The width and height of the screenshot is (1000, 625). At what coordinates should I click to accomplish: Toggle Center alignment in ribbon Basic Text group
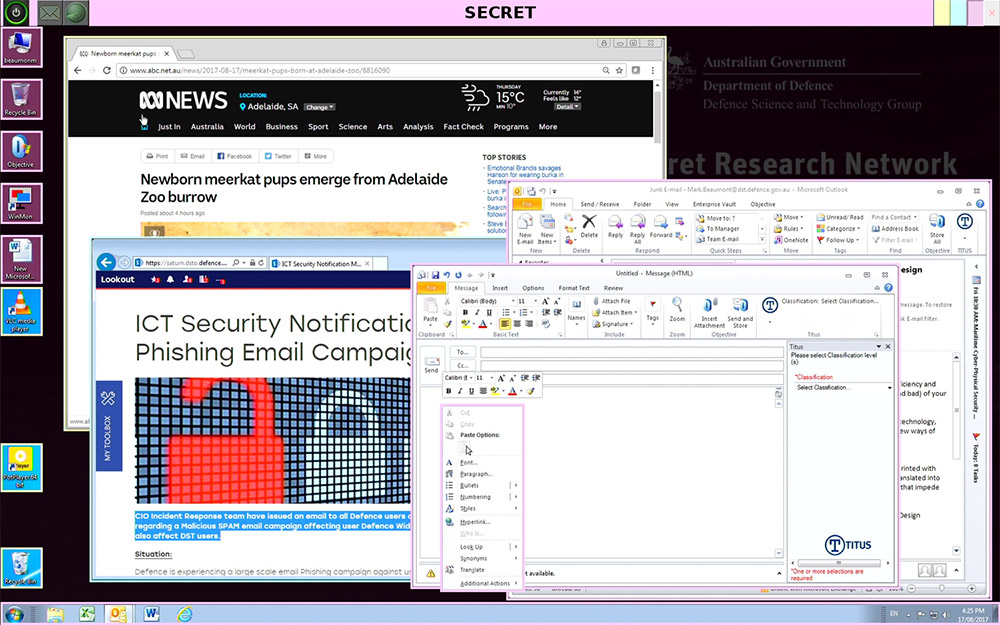click(x=517, y=324)
